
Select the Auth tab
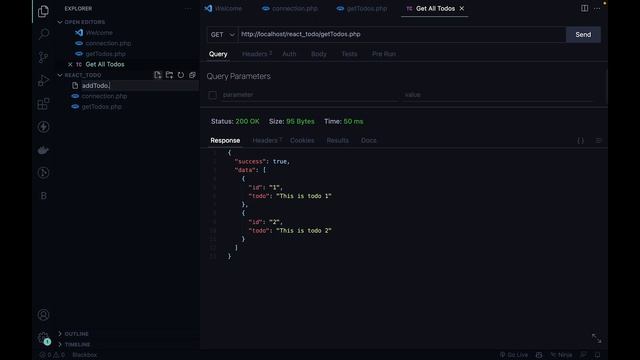289,54
